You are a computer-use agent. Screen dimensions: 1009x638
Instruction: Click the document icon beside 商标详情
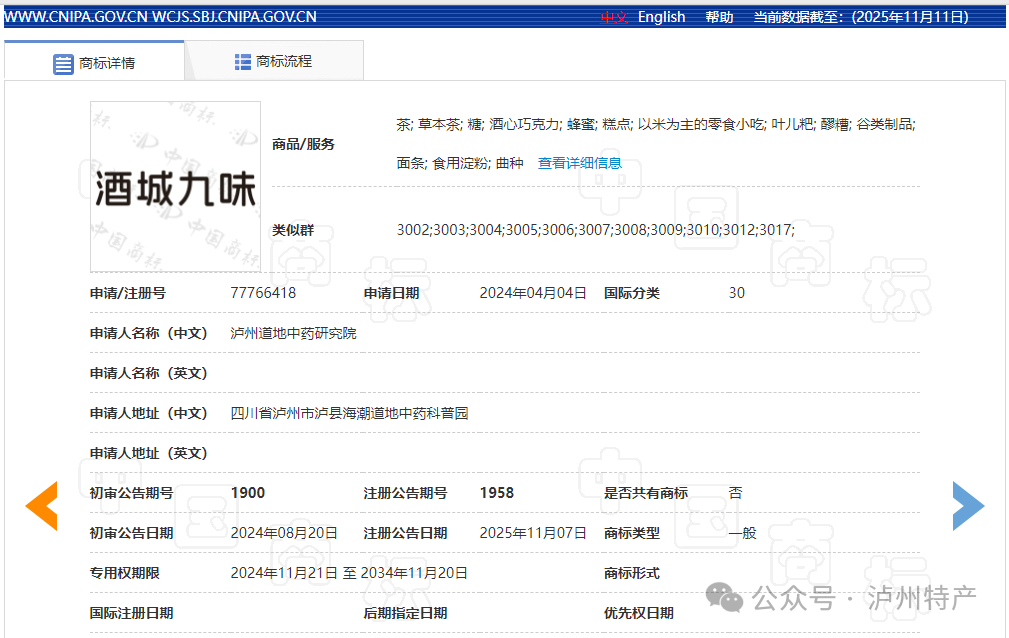click(63, 63)
